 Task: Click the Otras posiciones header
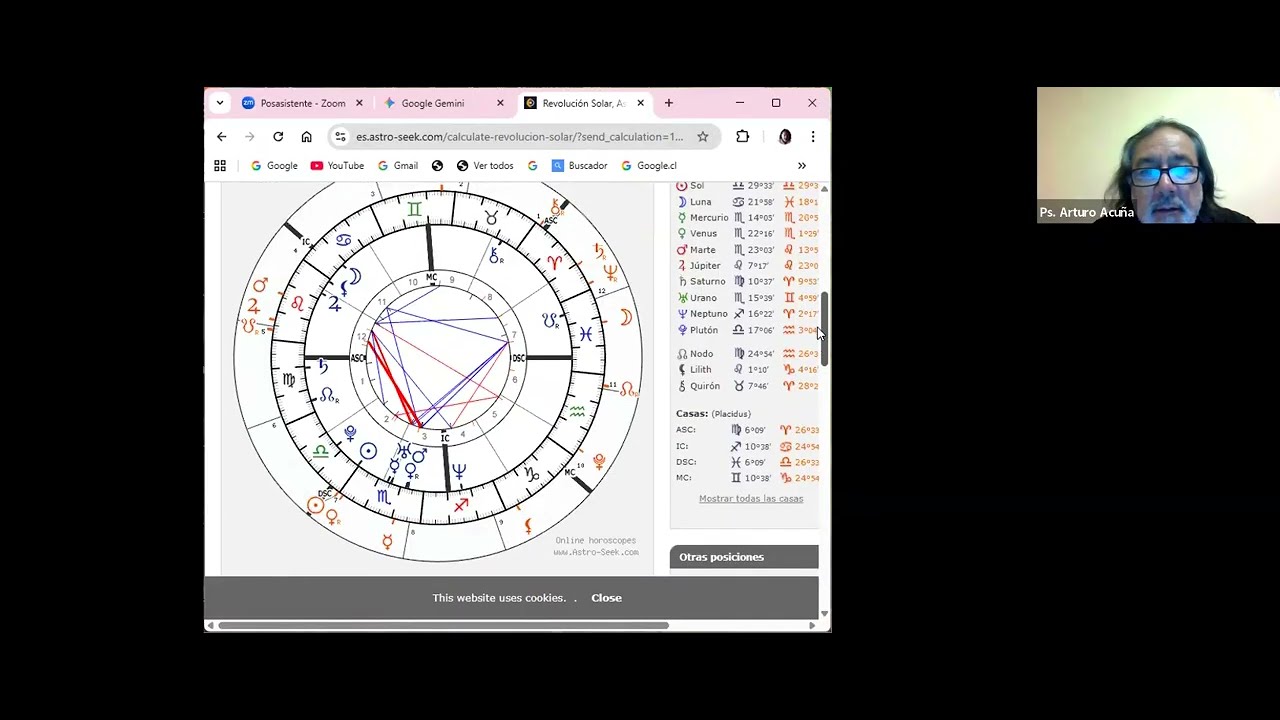pos(744,557)
